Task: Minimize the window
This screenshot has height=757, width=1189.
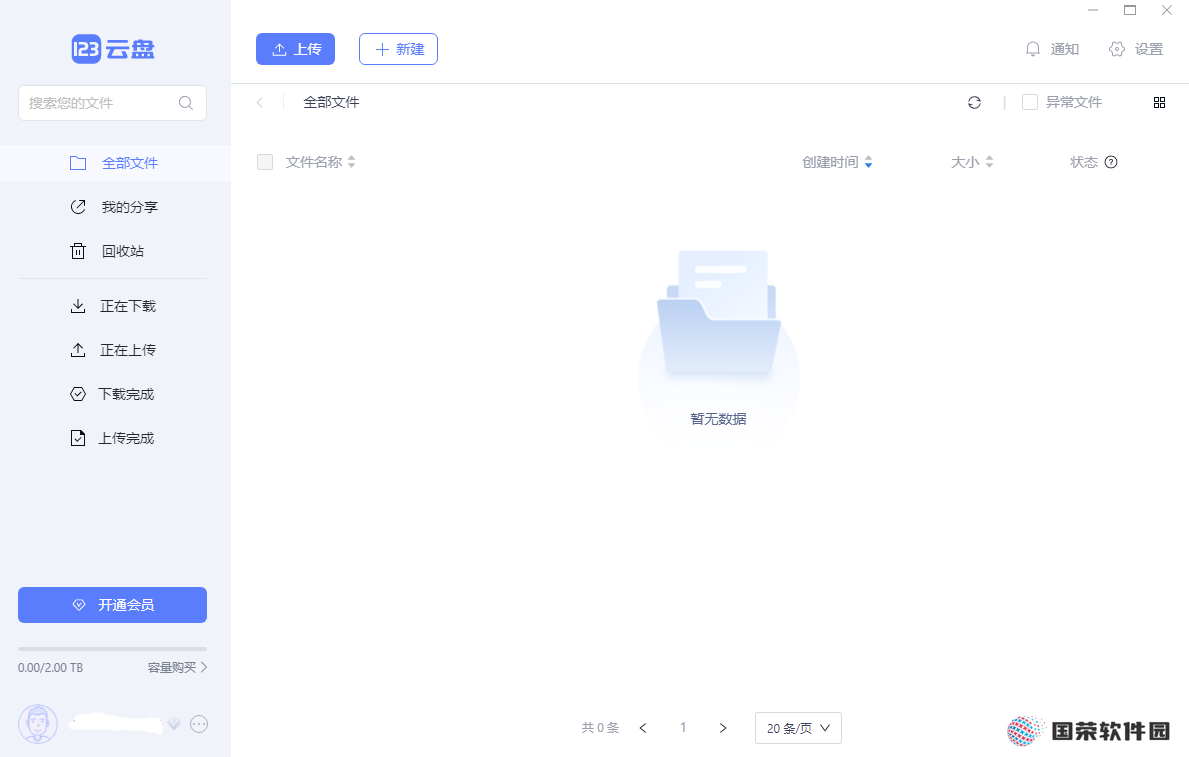Action: point(1093,10)
